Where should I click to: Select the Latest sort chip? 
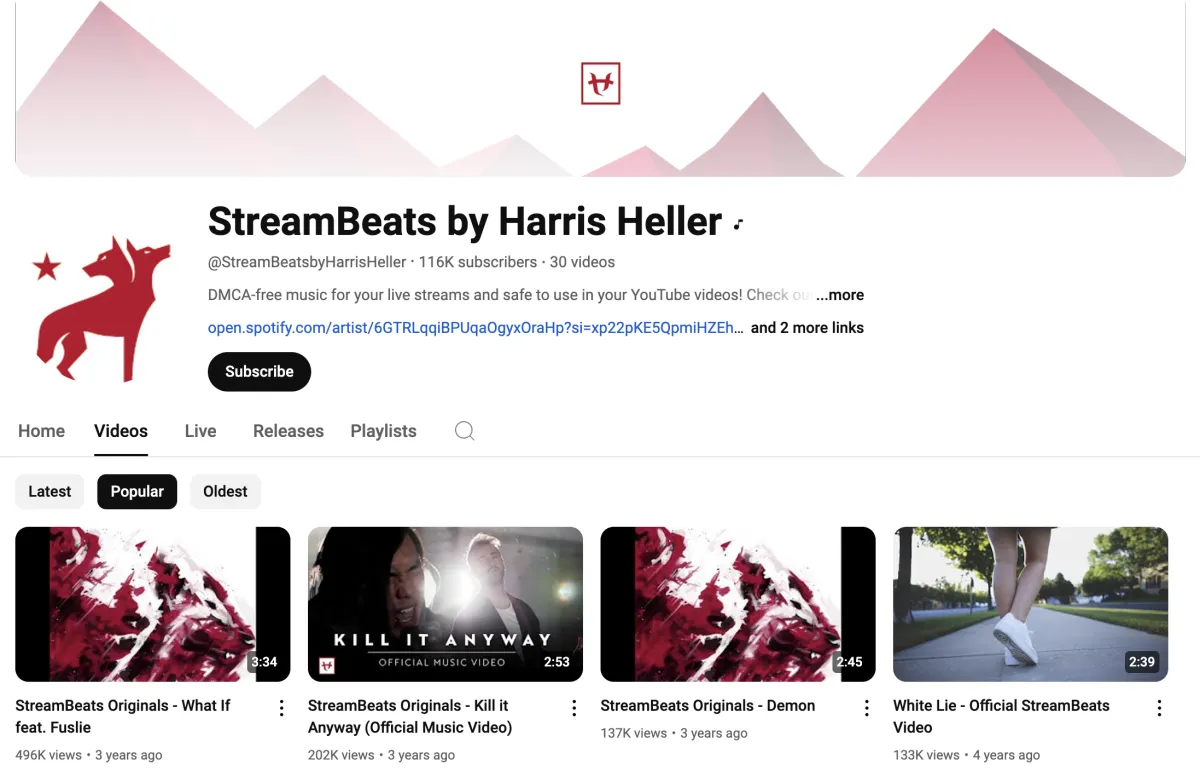click(50, 491)
